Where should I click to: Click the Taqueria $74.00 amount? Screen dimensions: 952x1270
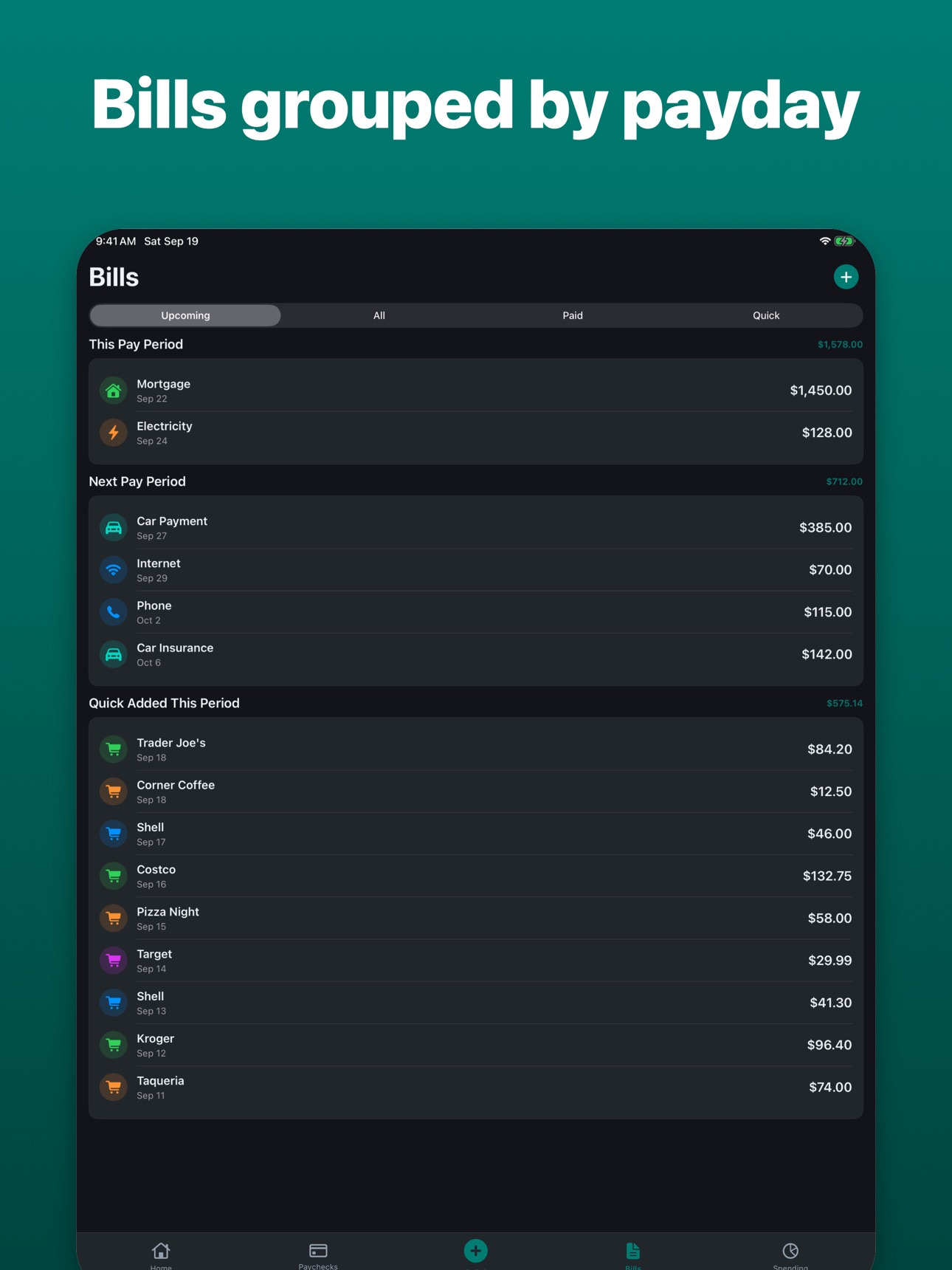[x=830, y=1087]
